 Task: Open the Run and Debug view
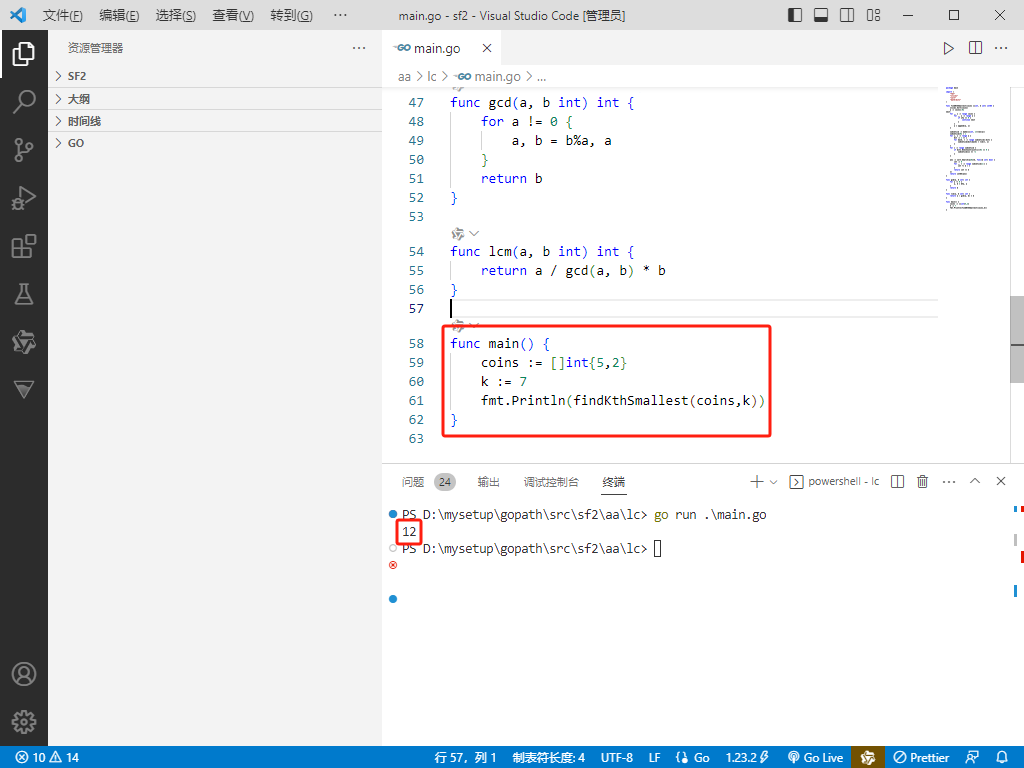24,198
